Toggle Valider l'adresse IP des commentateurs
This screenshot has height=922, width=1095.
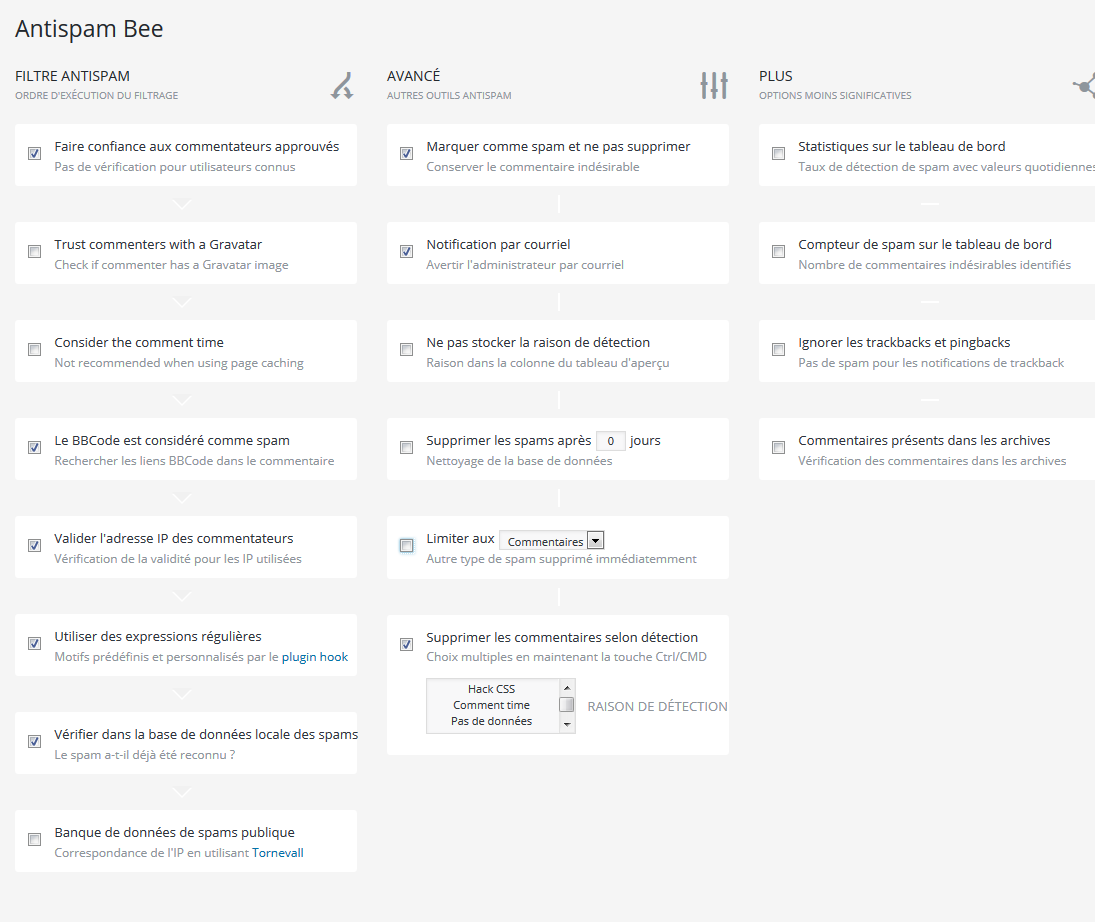pos(34,546)
